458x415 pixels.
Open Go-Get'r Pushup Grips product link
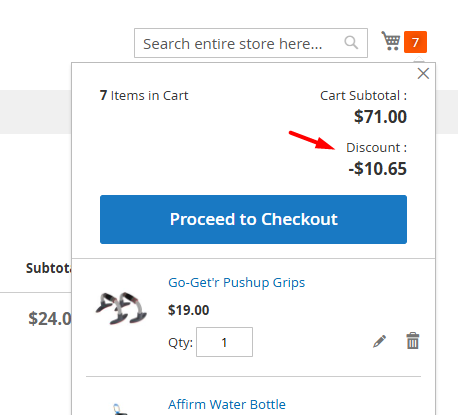[237, 283]
